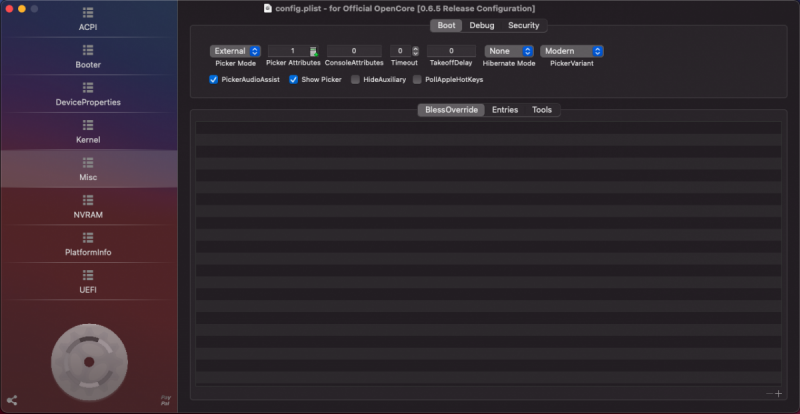The width and height of the screenshot is (800, 414).
Task: Enable the PollAppleHotKeys checkbox
Action: [x=417, y=80]
